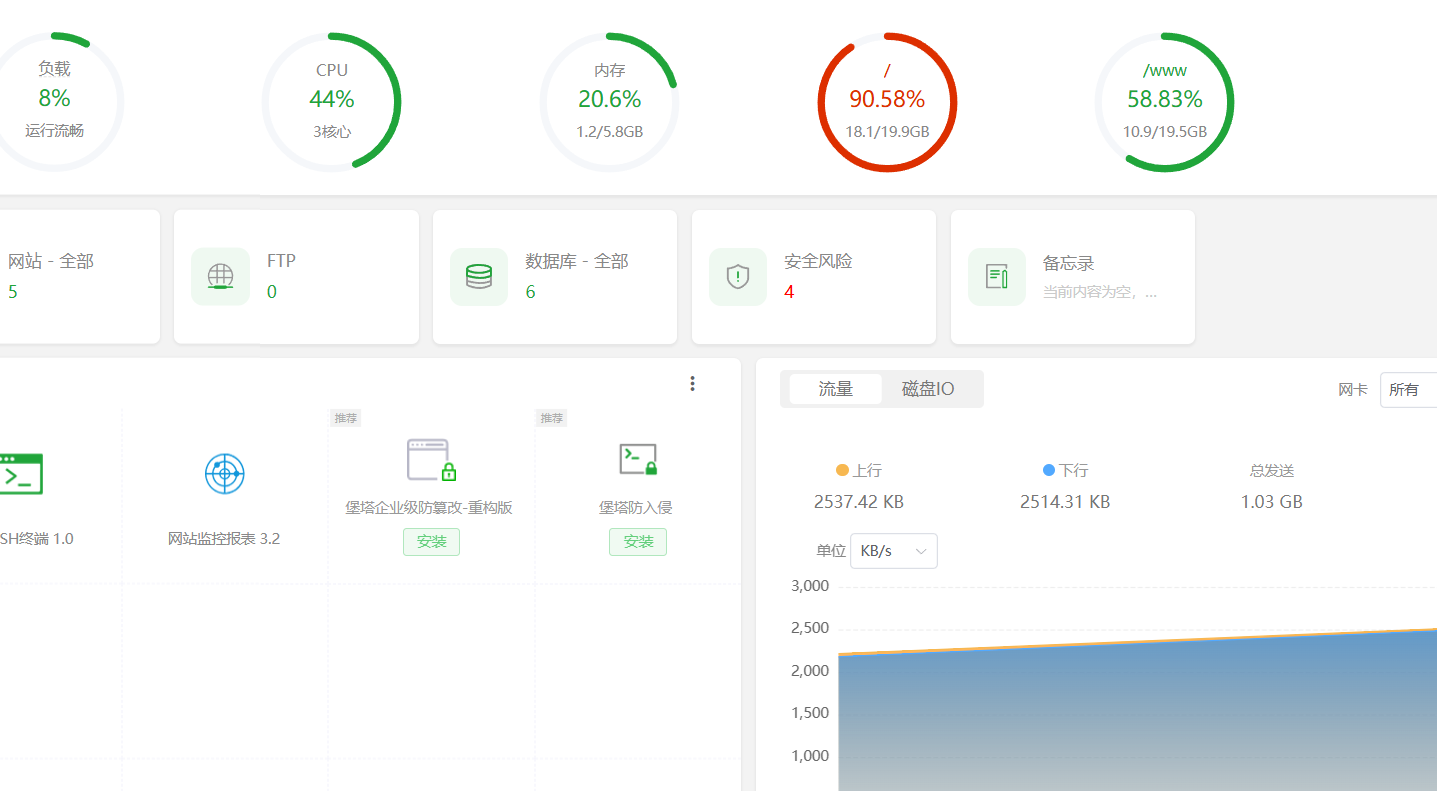Image resolution: width=1437 pixels, height=791 pixels.
Task: Click the 3核心 core count text
Action: (332, 131)
